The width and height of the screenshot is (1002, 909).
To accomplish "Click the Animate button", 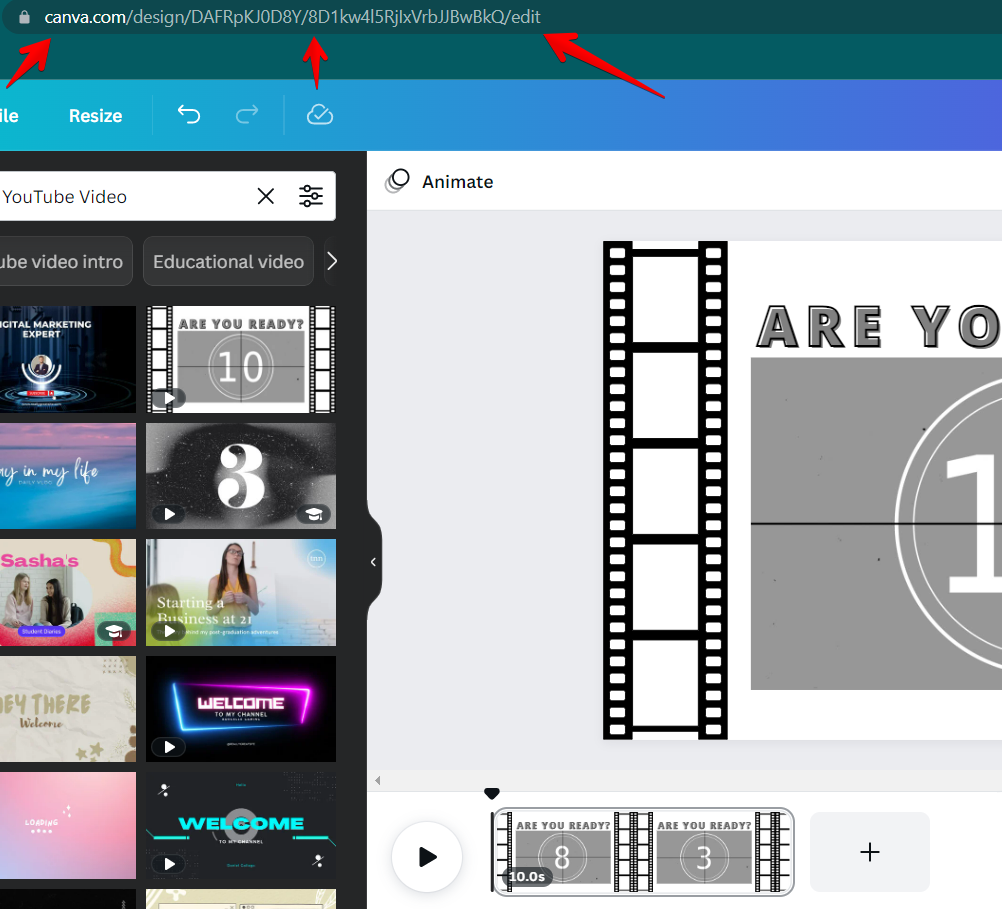I will pos(440,181).
